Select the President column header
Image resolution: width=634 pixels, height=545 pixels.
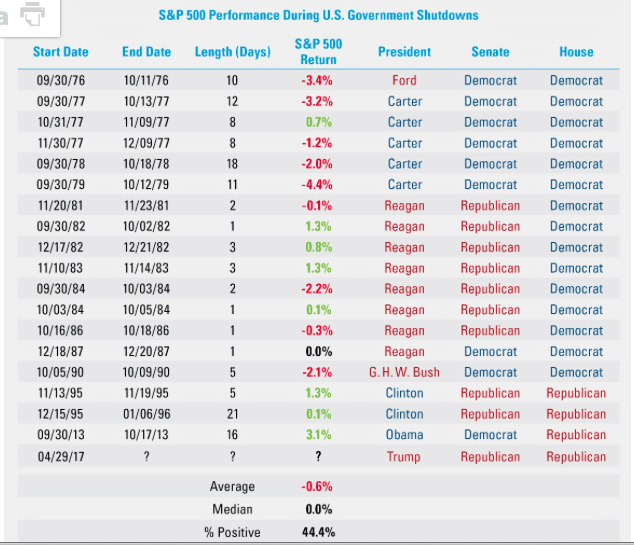[404, 52]
